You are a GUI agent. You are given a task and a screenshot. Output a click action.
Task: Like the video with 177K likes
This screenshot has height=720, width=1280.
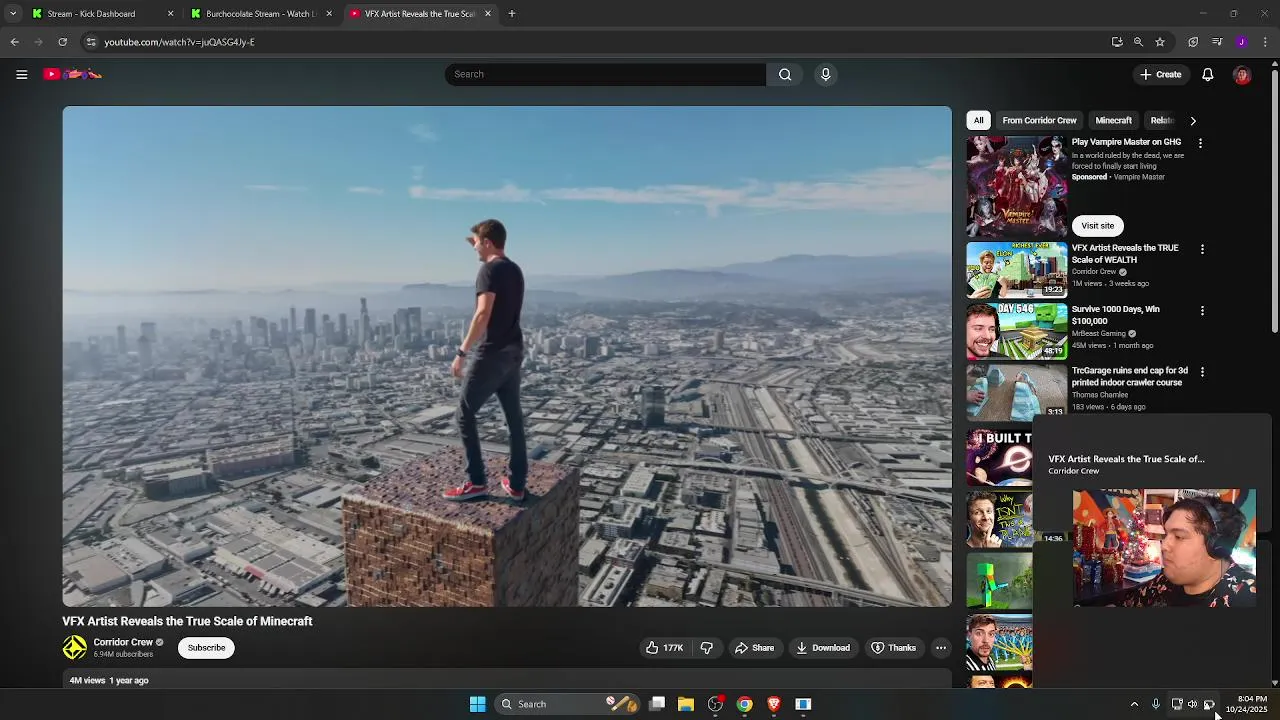(664, 648)
